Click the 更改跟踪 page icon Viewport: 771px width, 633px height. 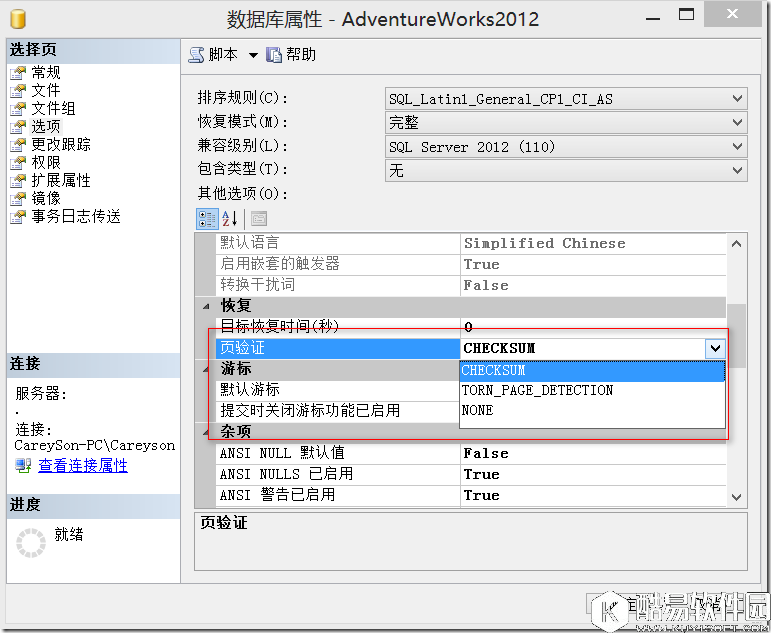(x=18, y=145)
